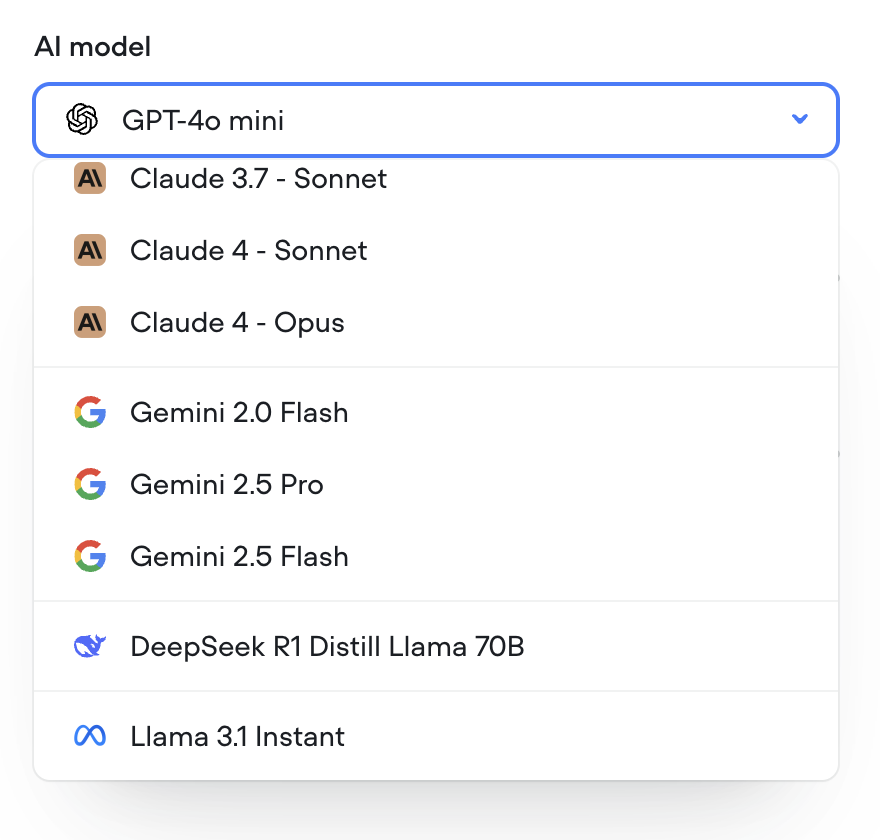
Task: Click the Google icon beside Gemini 2.0 Flash
Action: tap(89, 412)
